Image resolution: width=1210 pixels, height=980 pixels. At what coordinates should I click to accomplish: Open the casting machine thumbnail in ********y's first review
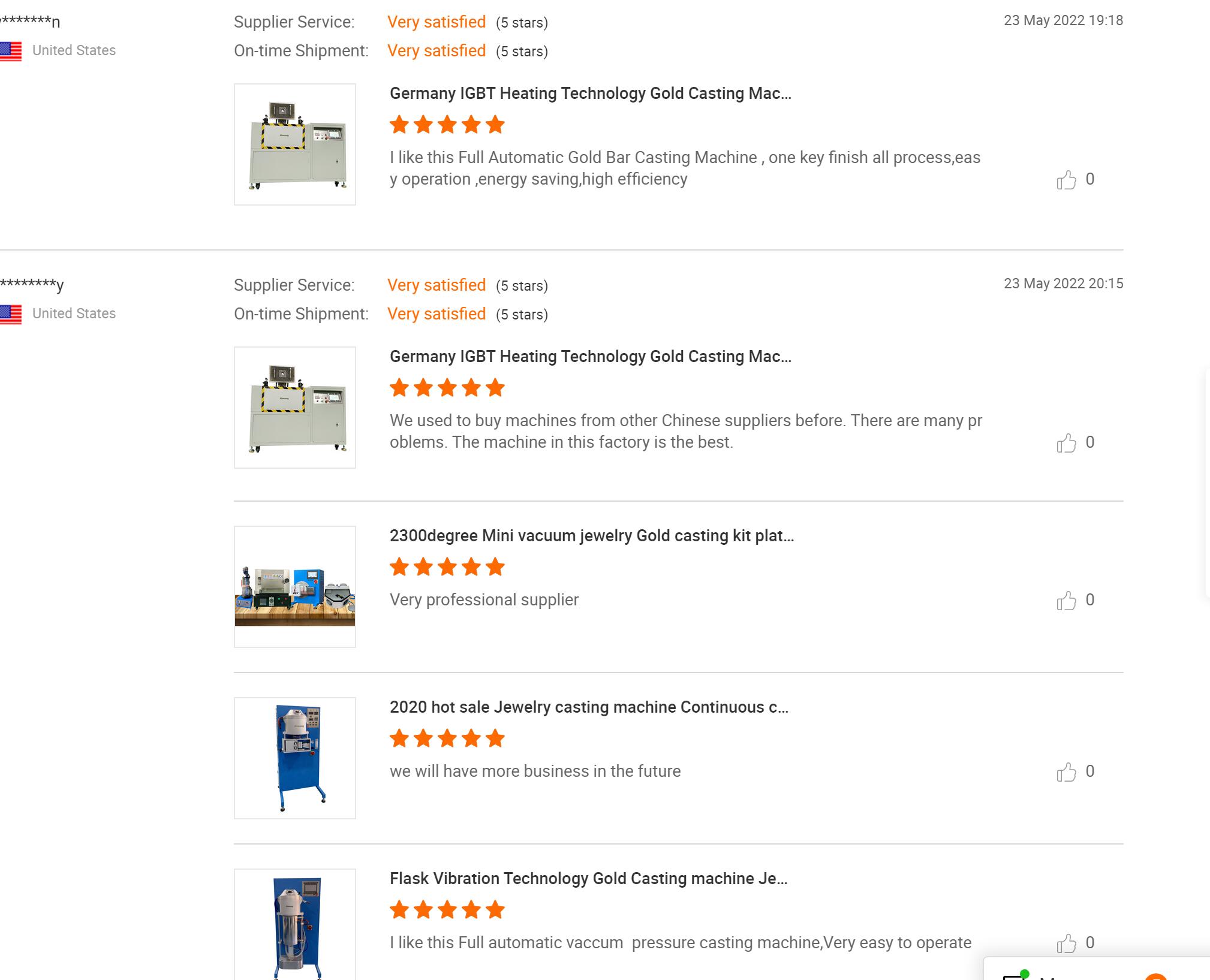tap(294, 408)
